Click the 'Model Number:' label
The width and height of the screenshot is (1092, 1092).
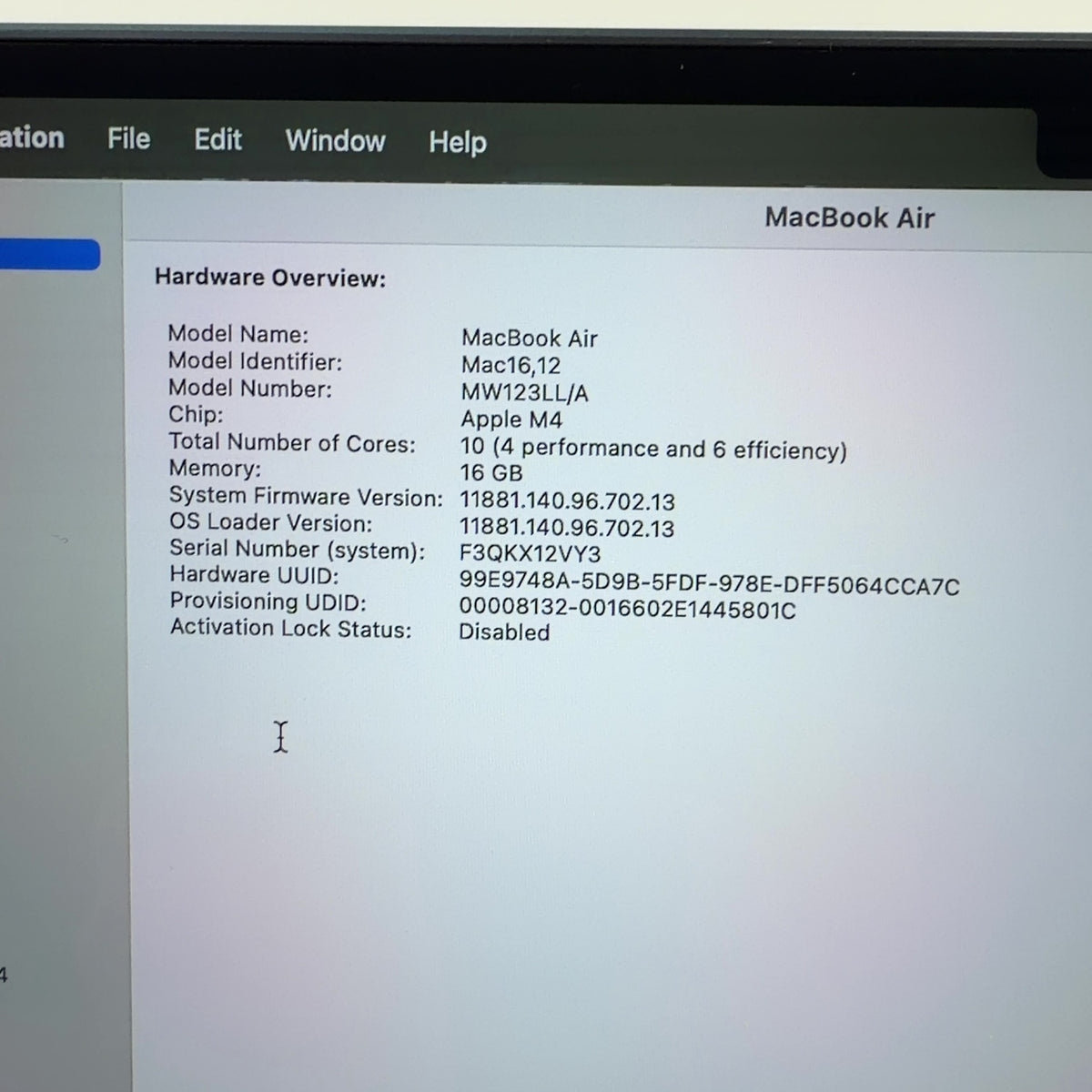pos(250,389)
